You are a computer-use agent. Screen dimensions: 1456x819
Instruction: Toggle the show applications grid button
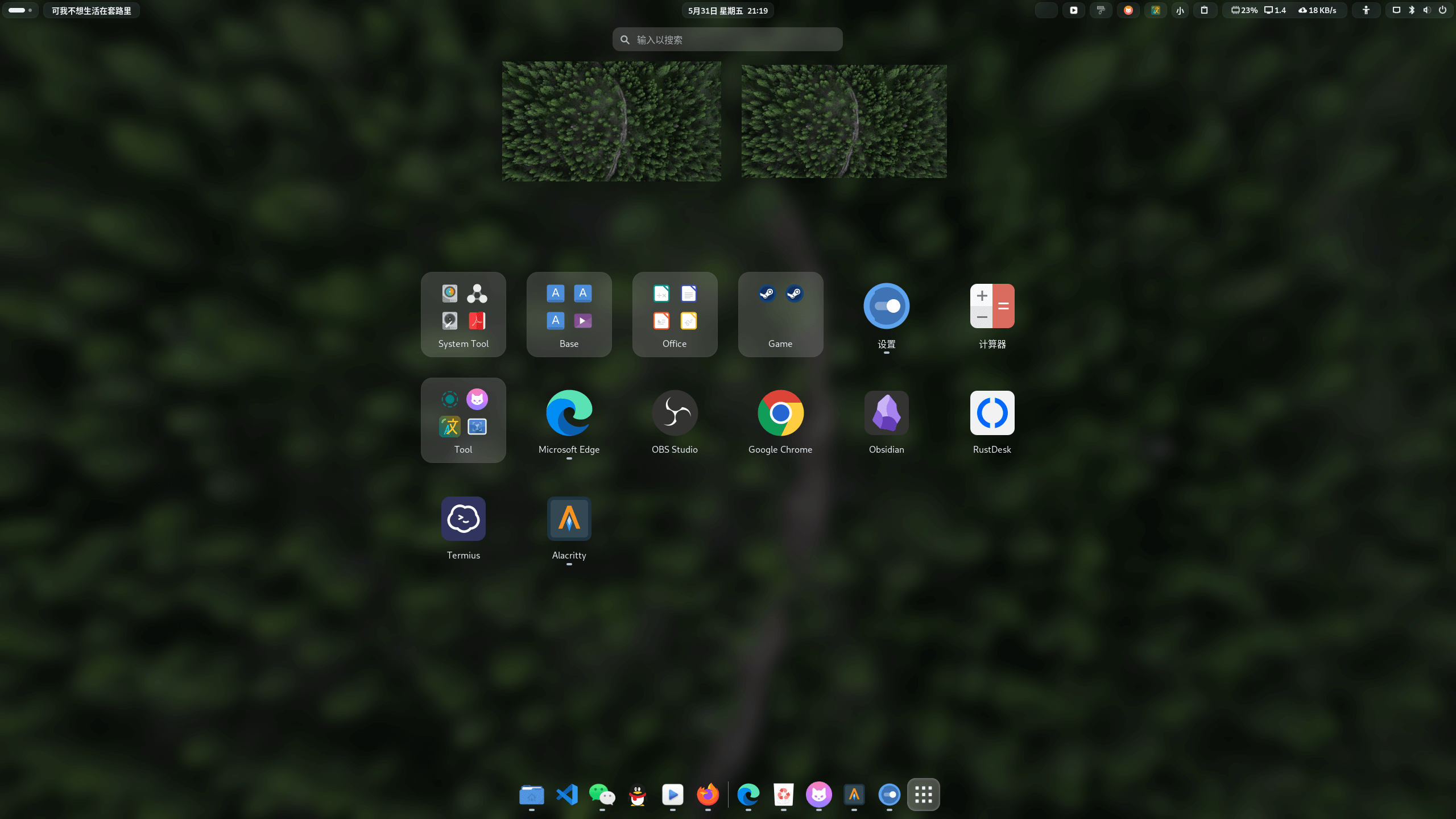tap(924, 795)
